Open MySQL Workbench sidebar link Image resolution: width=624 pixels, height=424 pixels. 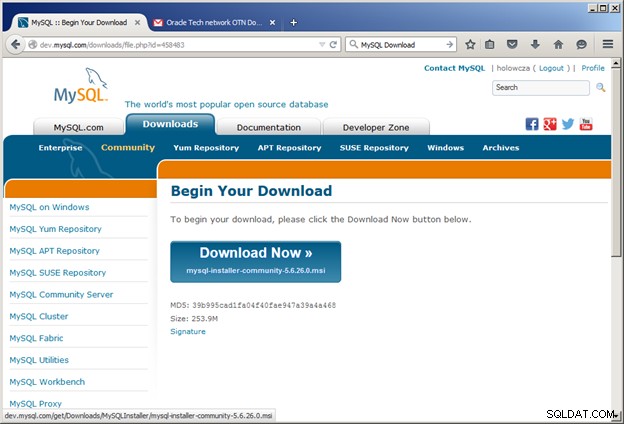coord(47,382)
